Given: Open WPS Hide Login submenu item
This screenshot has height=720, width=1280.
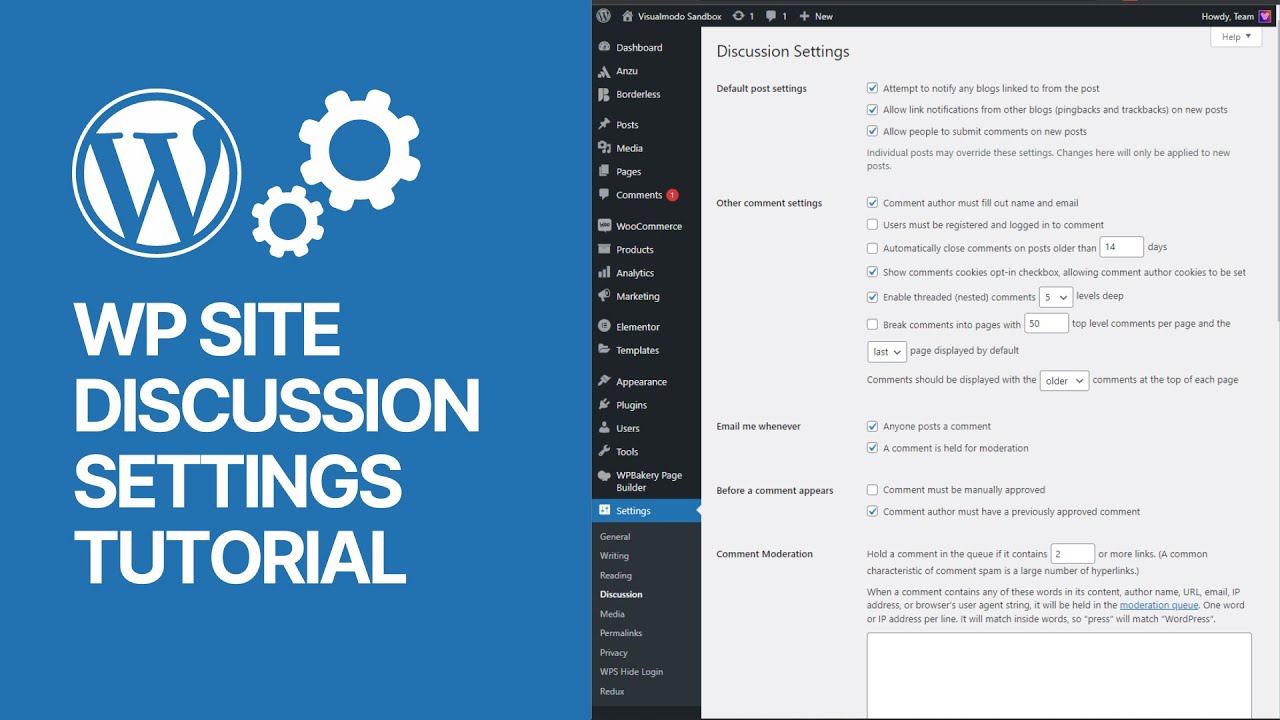Looking at the screenshot, I should 631,672.
